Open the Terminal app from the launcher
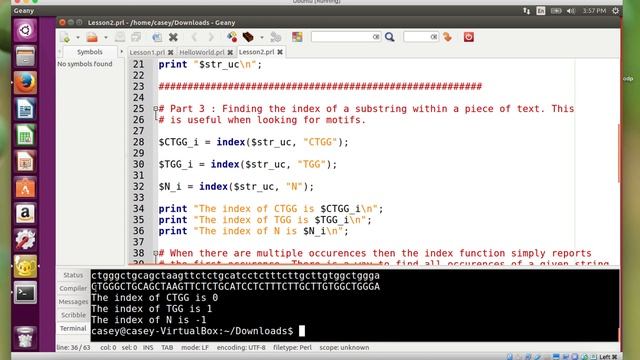Screen dimensions: 640x360 click(x=25, y=293)
